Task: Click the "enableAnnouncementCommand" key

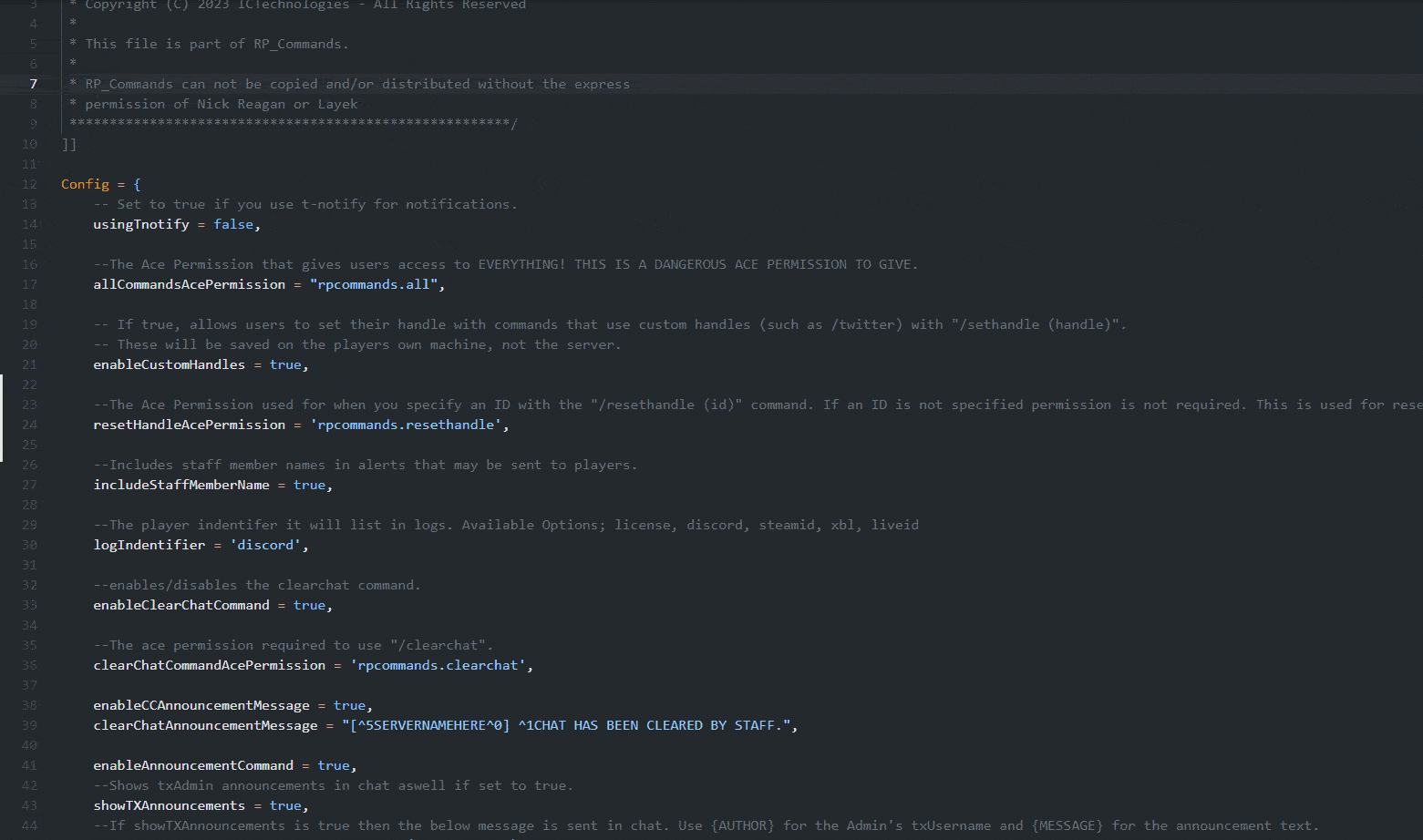Action: (x=193, y=765)
